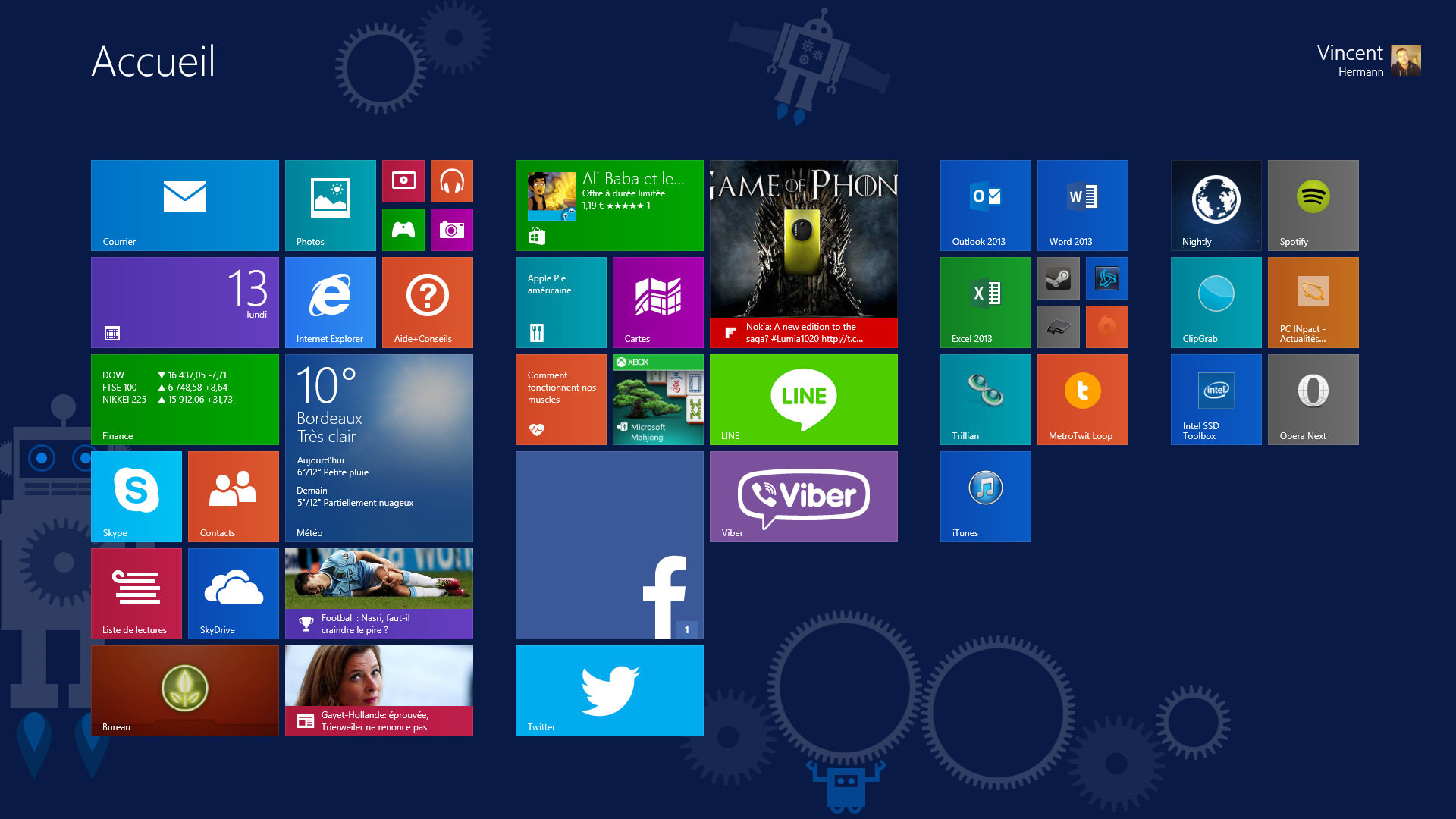Viewport: 1456px width, 819px height.
Task: Open the Météo Bordeaux weather tile
Action: tap(378, 447)
